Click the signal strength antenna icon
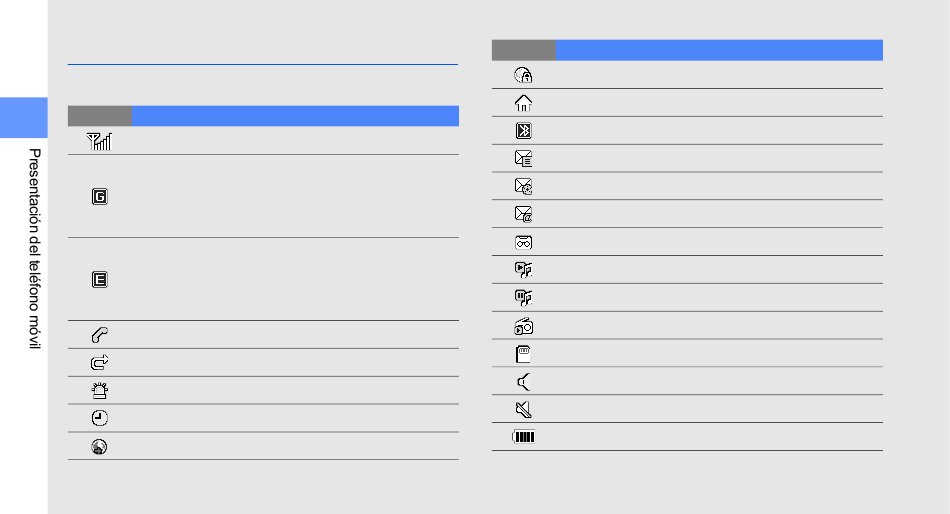 point(99,141)
